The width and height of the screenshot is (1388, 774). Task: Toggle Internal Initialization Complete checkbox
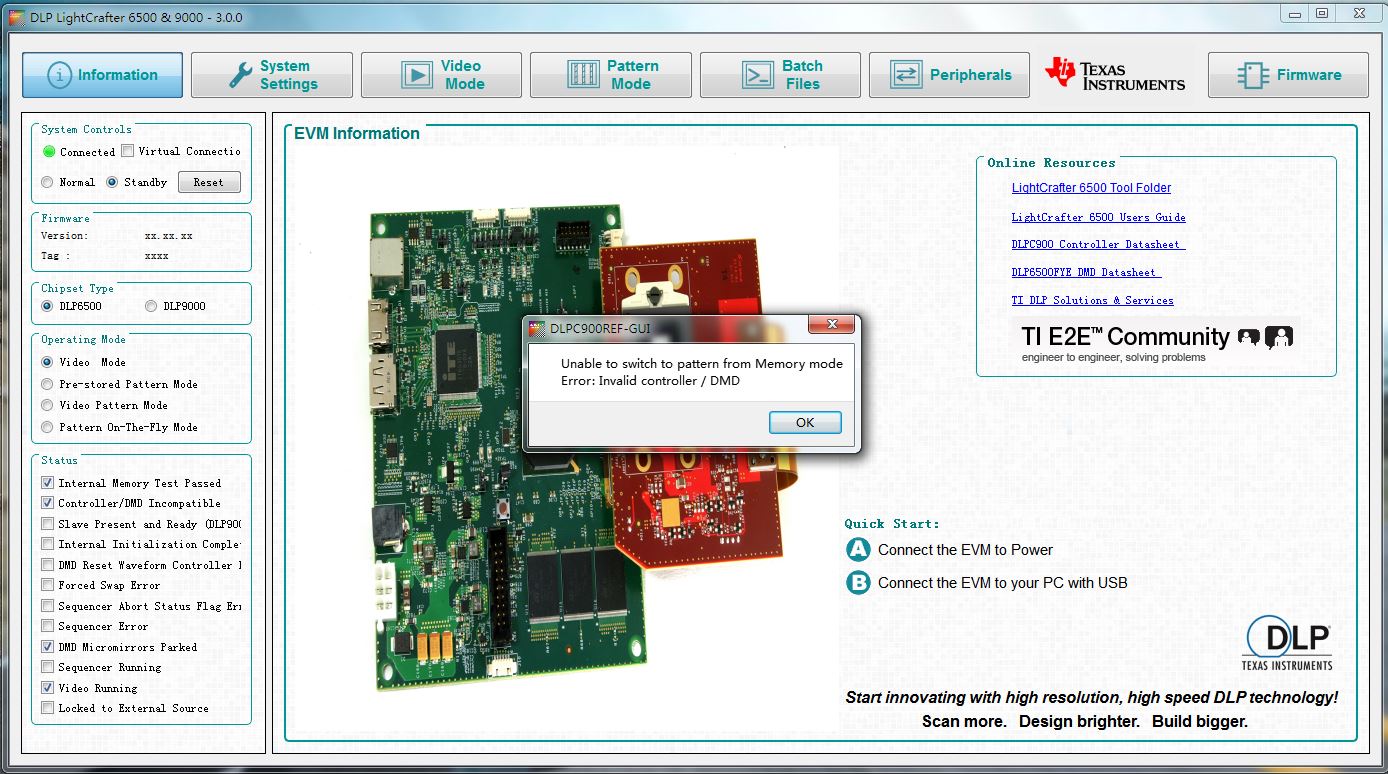coord(47,544)
